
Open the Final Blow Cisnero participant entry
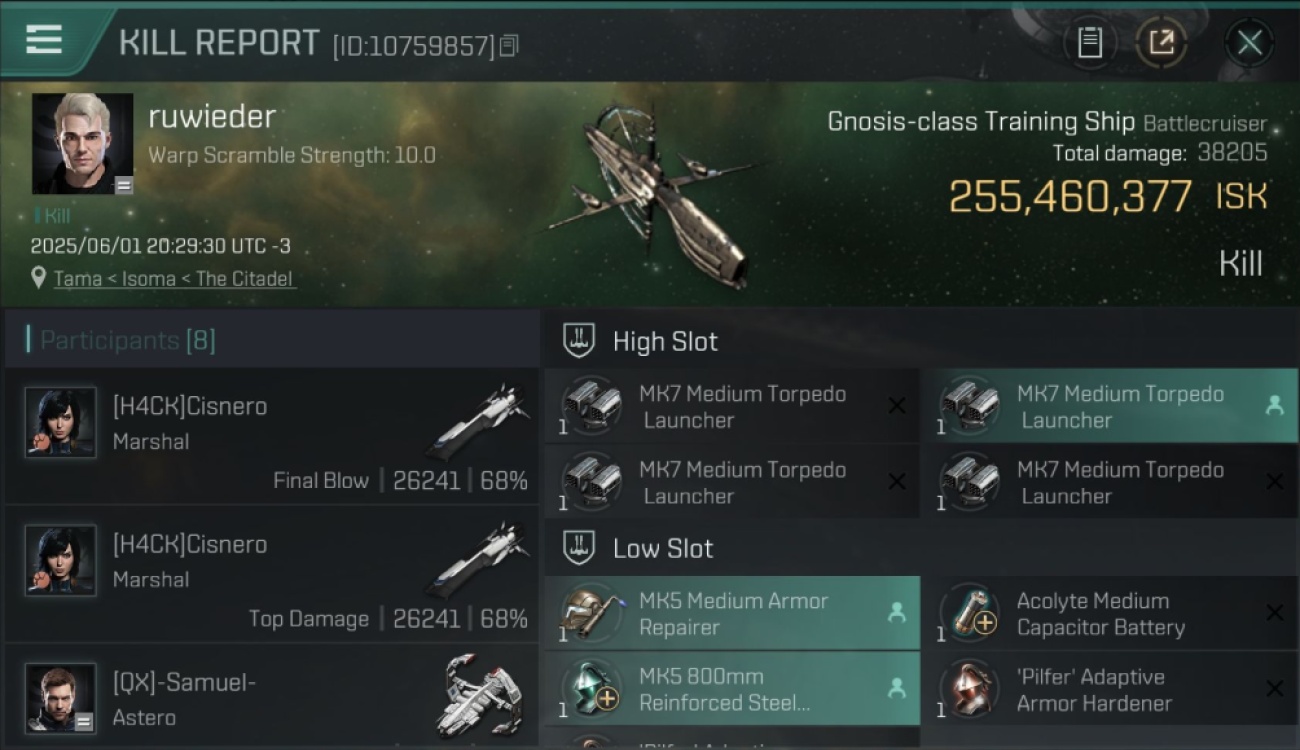272,438
